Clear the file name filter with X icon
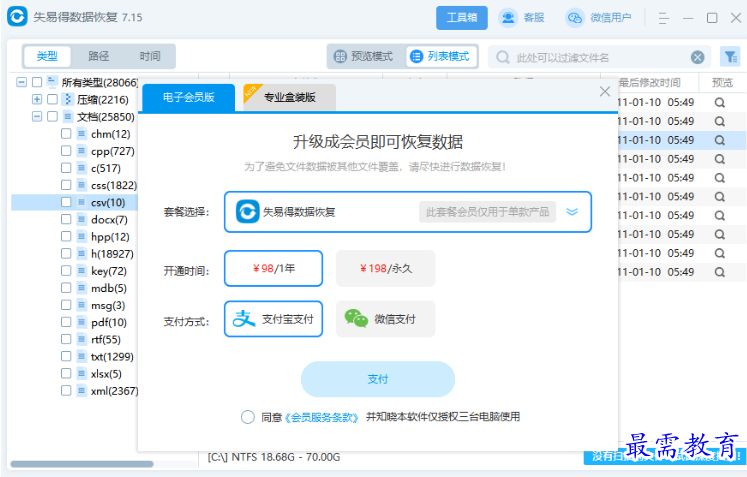The width and height of the screenshot is (747, 477). [x=697, y=58]
